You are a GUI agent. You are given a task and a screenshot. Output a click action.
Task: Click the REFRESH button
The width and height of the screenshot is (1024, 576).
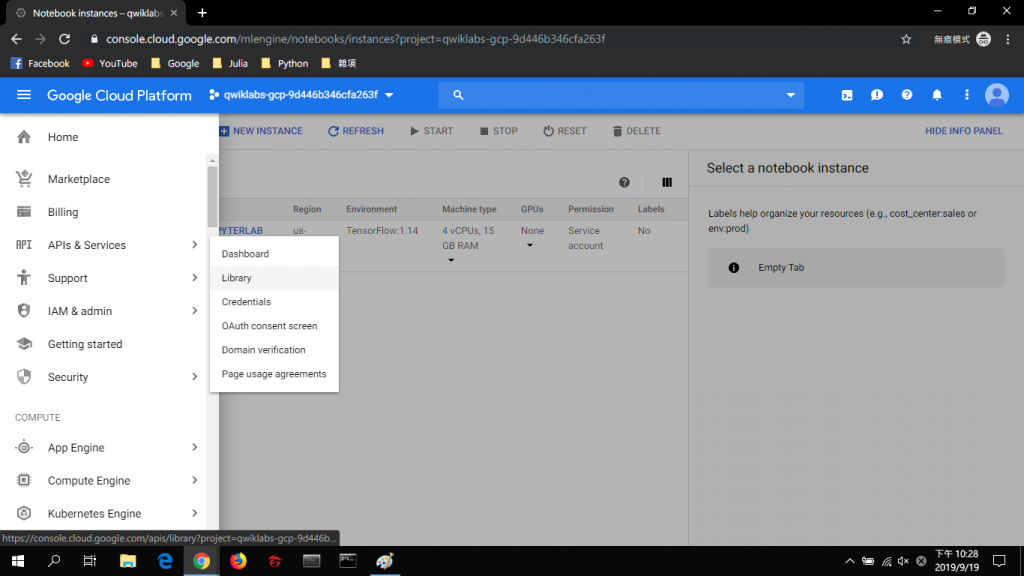[356, 131]
